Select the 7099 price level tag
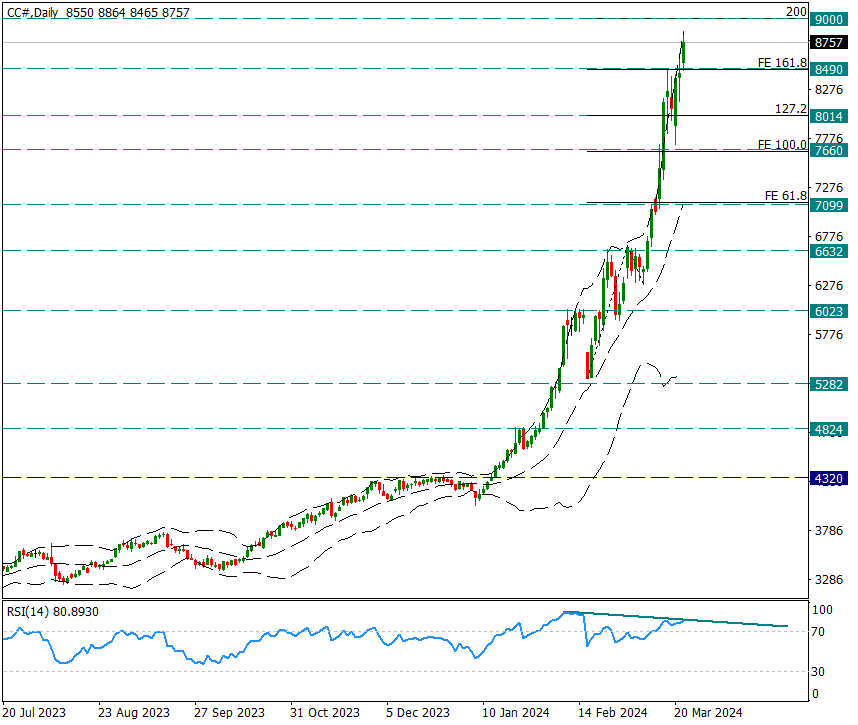 coord(828,206)
